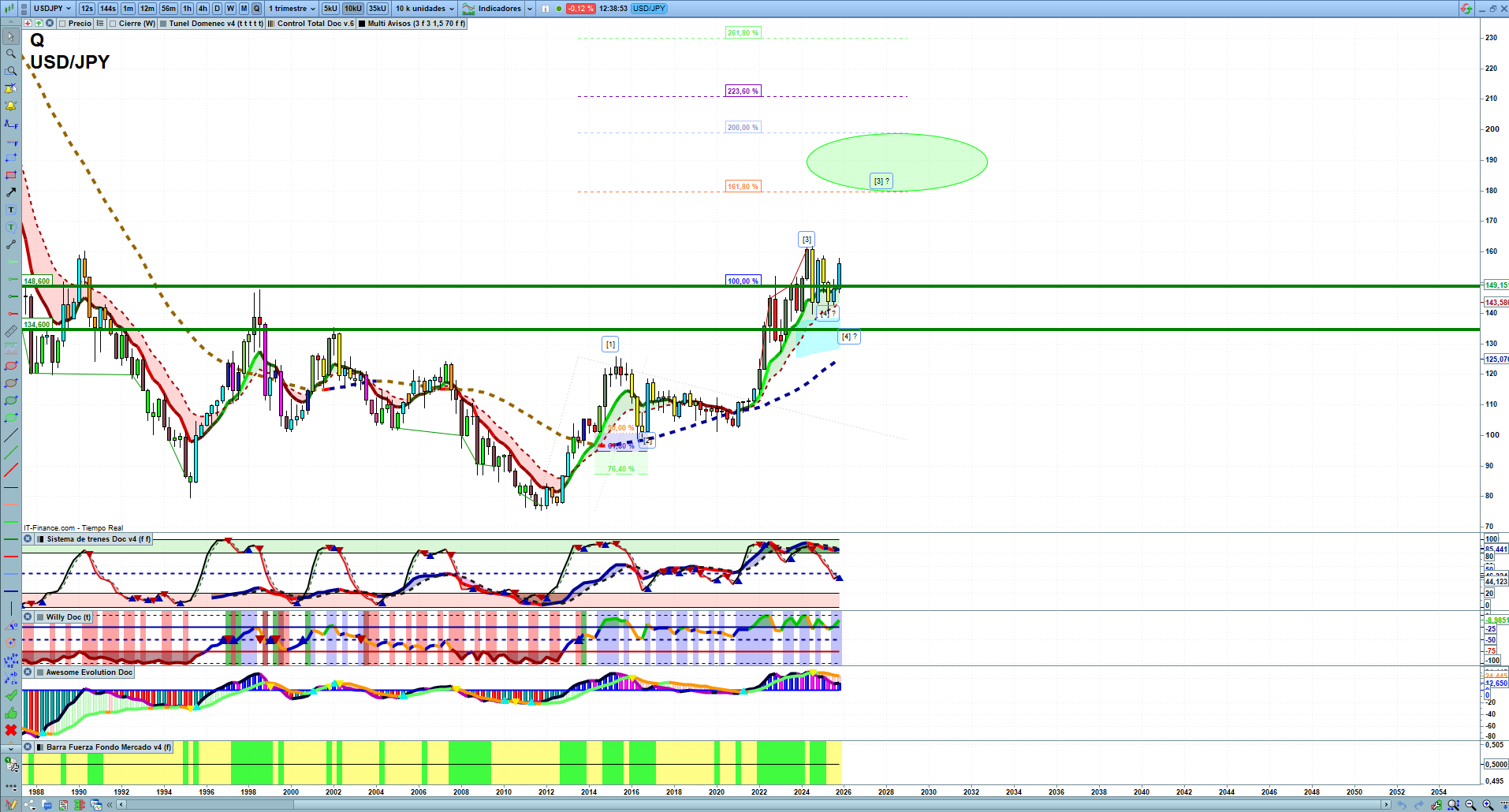Select the dark green horizontal line tool
Viewport: 1509px width, 812px height.
(x=11, y=539)
